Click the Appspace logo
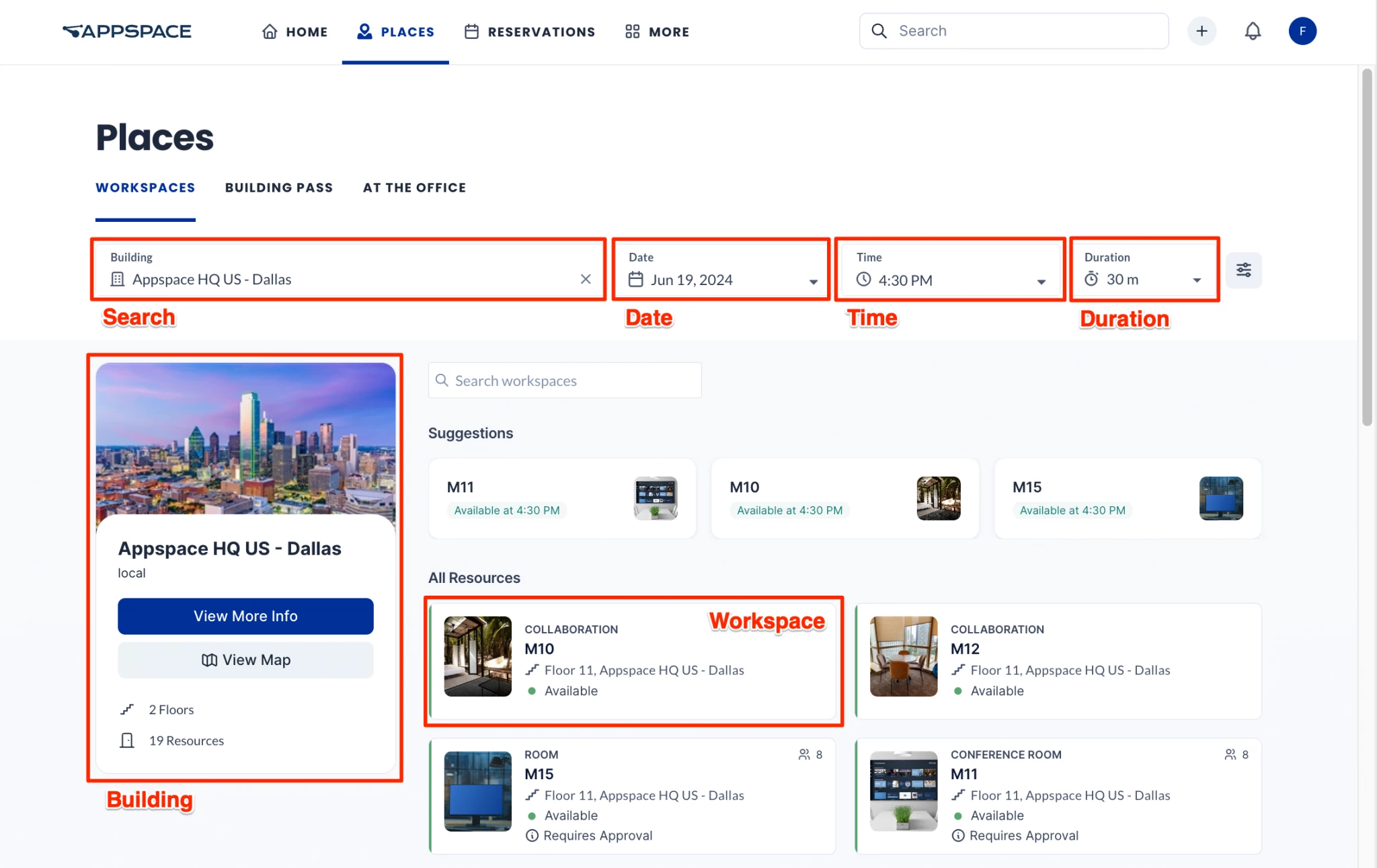This screenshot has width=1377, height=868. pyautogui.click(x=127, y=32)
